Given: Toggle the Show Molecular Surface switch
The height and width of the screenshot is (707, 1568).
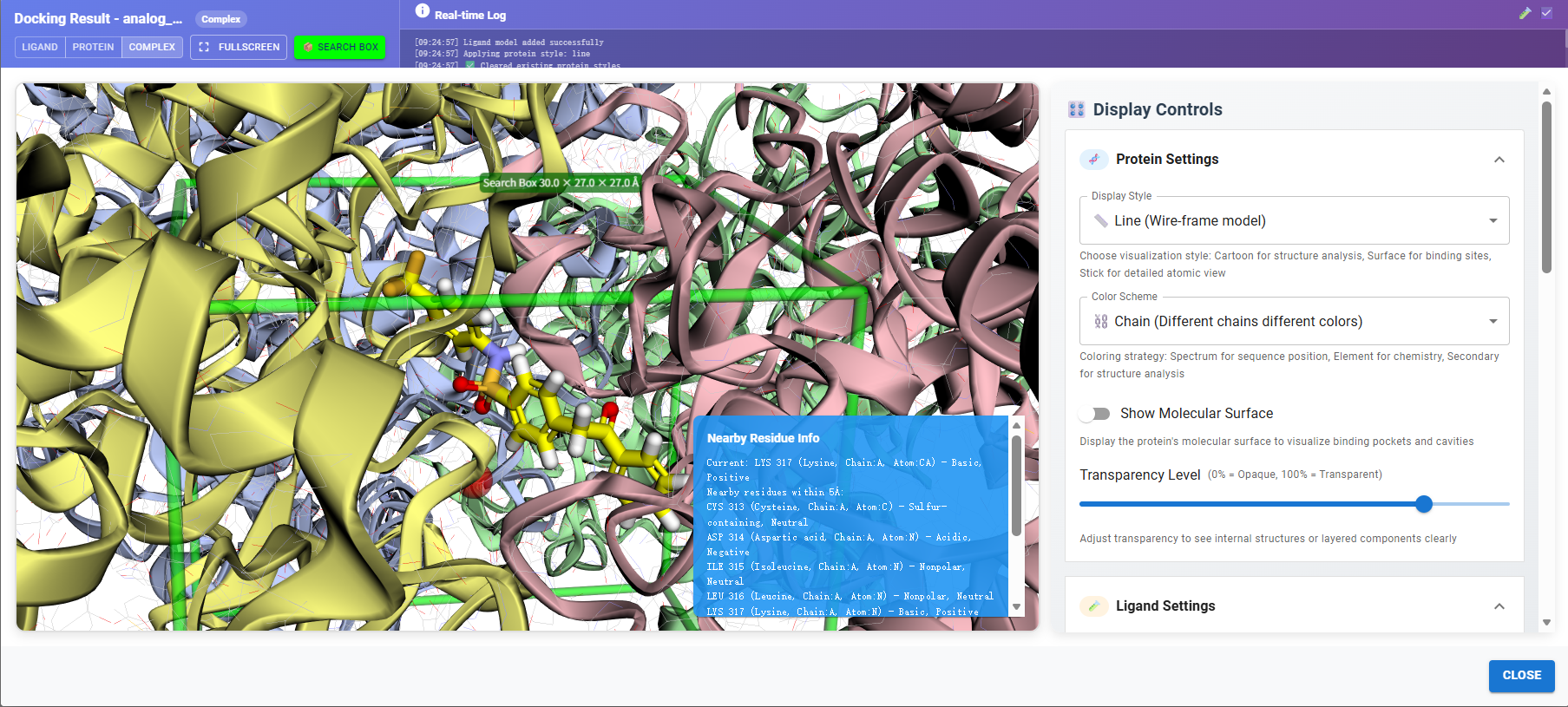Looking at the screenshot, I should (1095, 414).
